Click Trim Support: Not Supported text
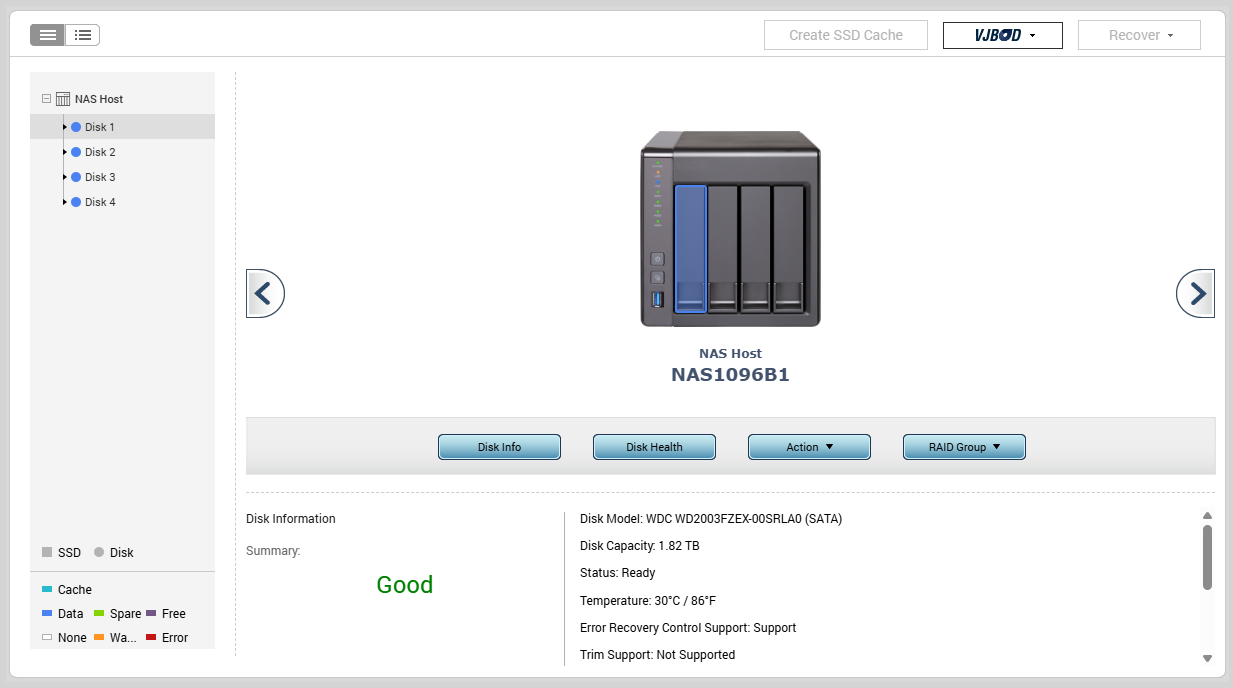Viewport: 1233px width, 688px height. click(x=657, y=655)
